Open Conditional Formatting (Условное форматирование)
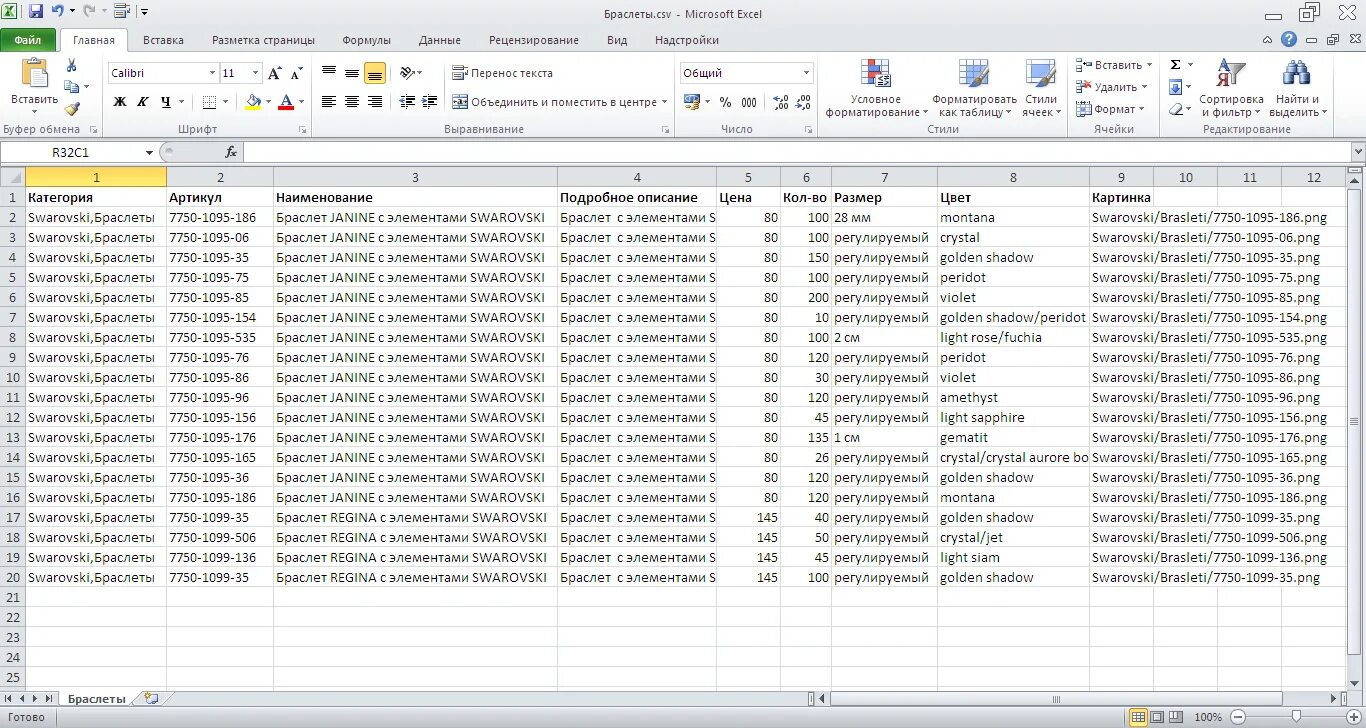Image resolution: width=1366 pixels, height=728 pixels. click(x=876, y=88)
